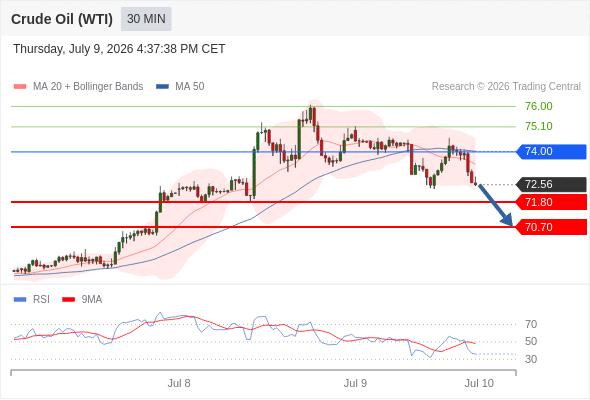Select the 72.56 current price label
Screen dimensions: 590x400
pos(552,184)
